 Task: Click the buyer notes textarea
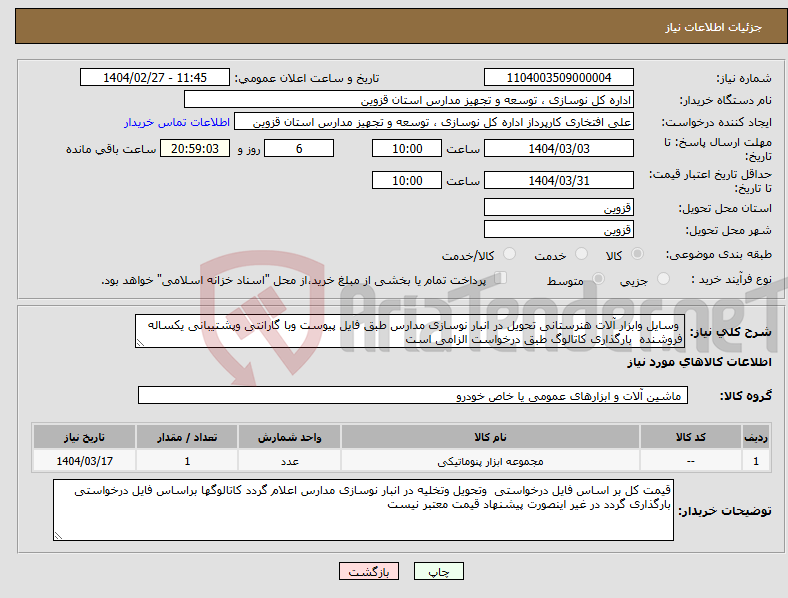(x=363, y=510)
